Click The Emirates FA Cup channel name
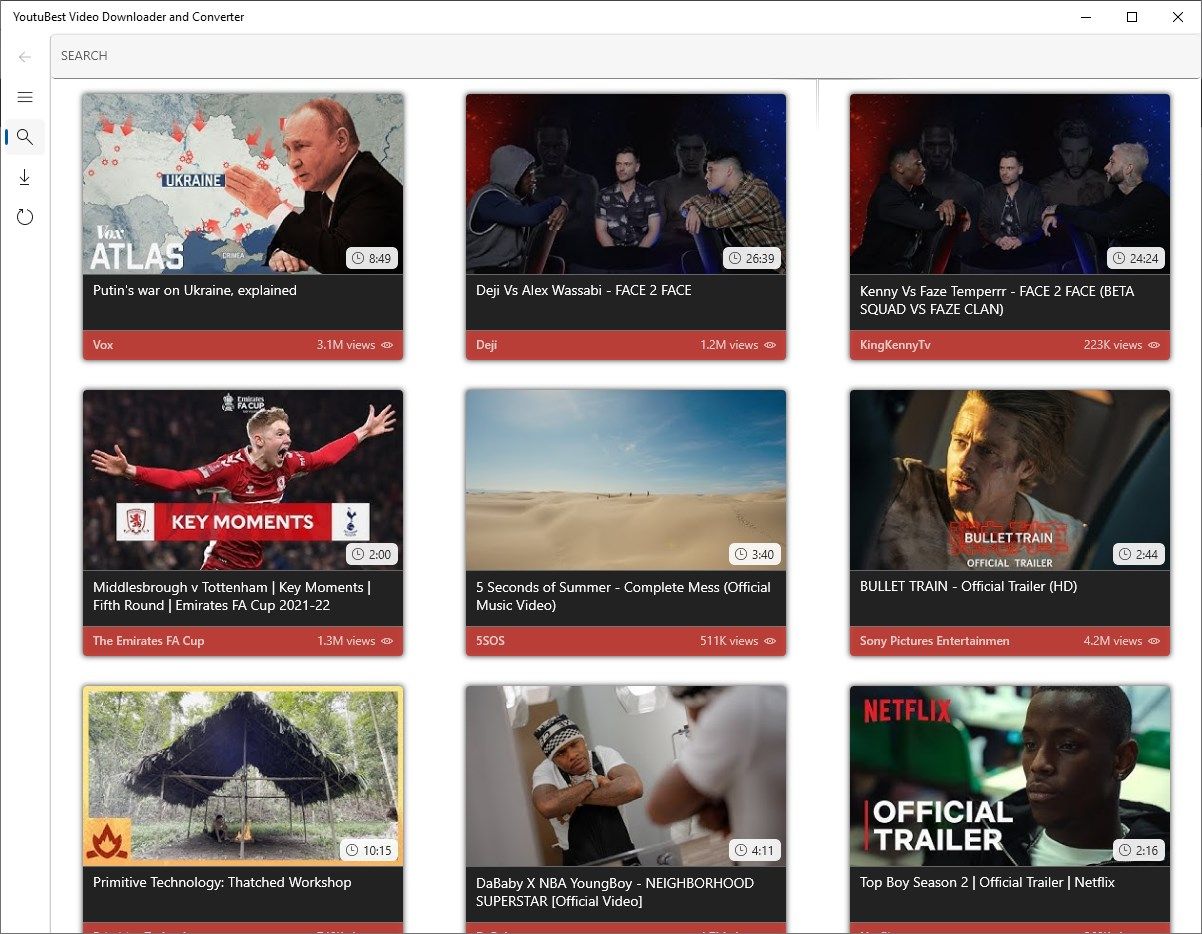The image size is (1202, 934). [148, 641]
